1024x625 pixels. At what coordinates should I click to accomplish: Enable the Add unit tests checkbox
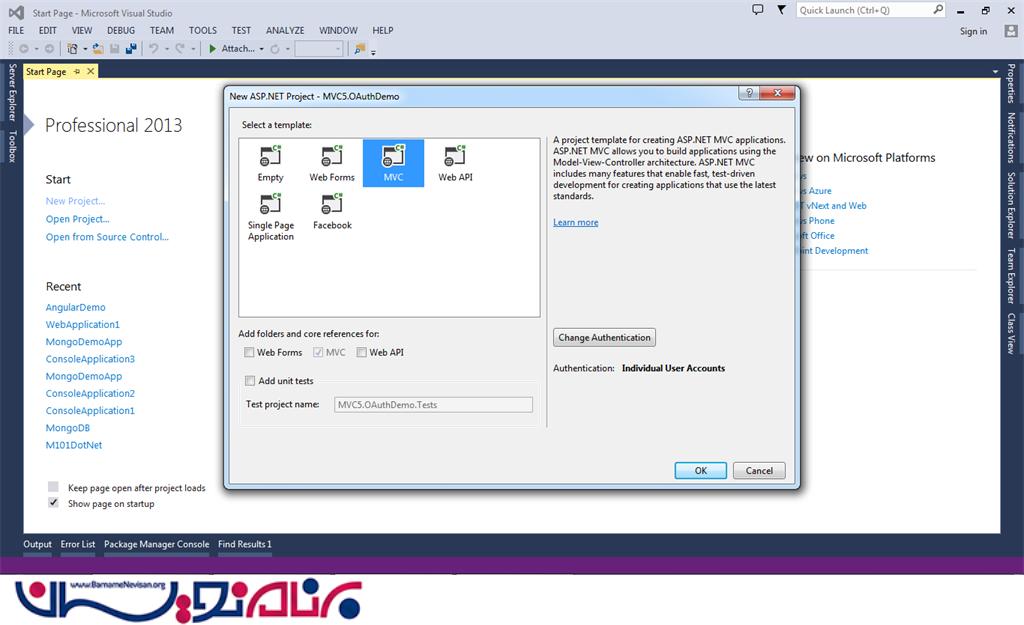pos(249,381)
